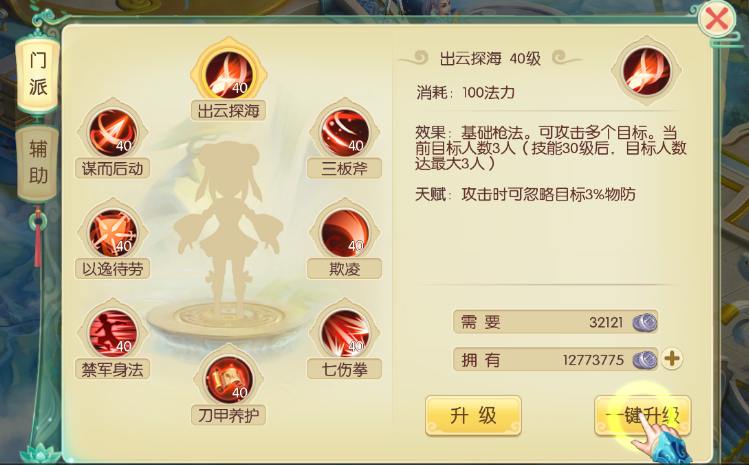Click the 拥有 balance field showing 12773775
Screen dimensions: 749x465
coord(556,359)
